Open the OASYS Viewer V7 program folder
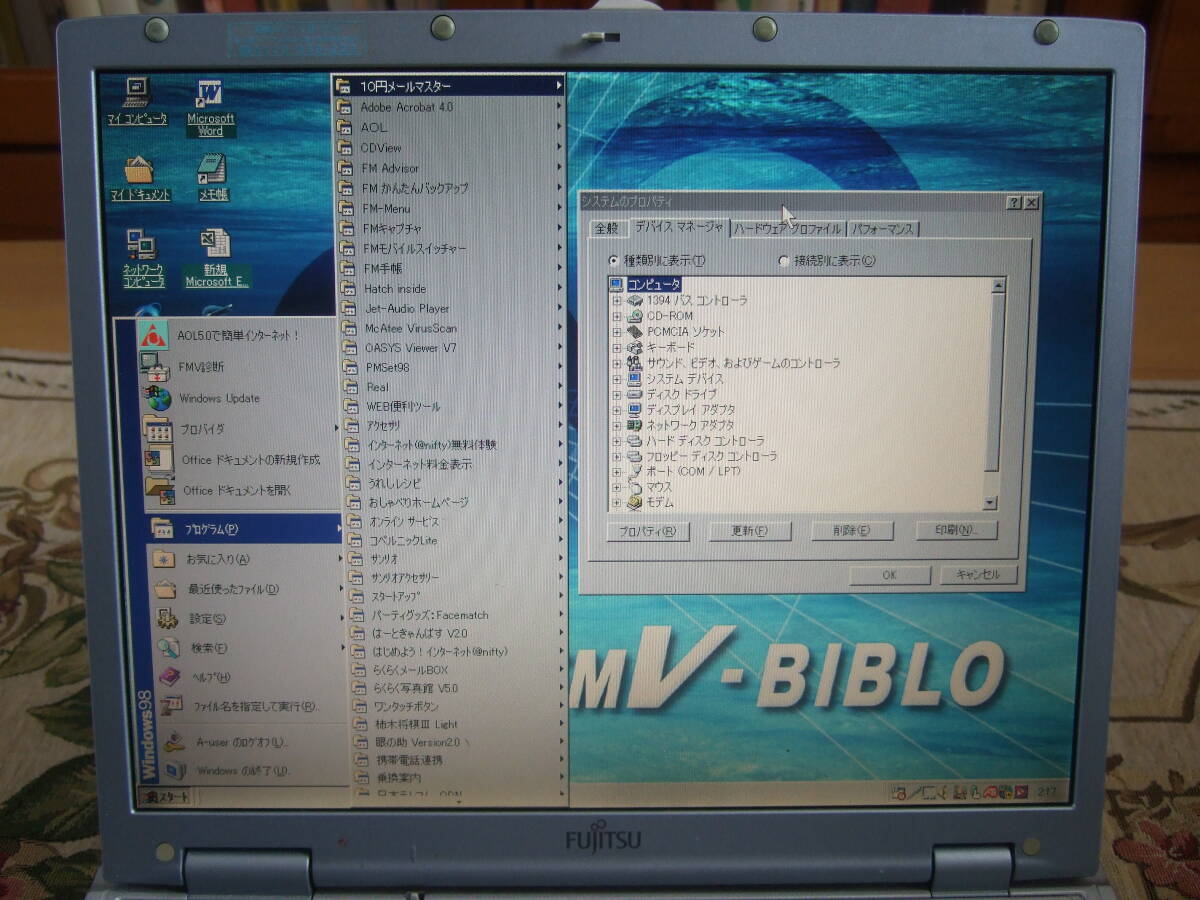 pyautogui.click(x=453, y=348)
